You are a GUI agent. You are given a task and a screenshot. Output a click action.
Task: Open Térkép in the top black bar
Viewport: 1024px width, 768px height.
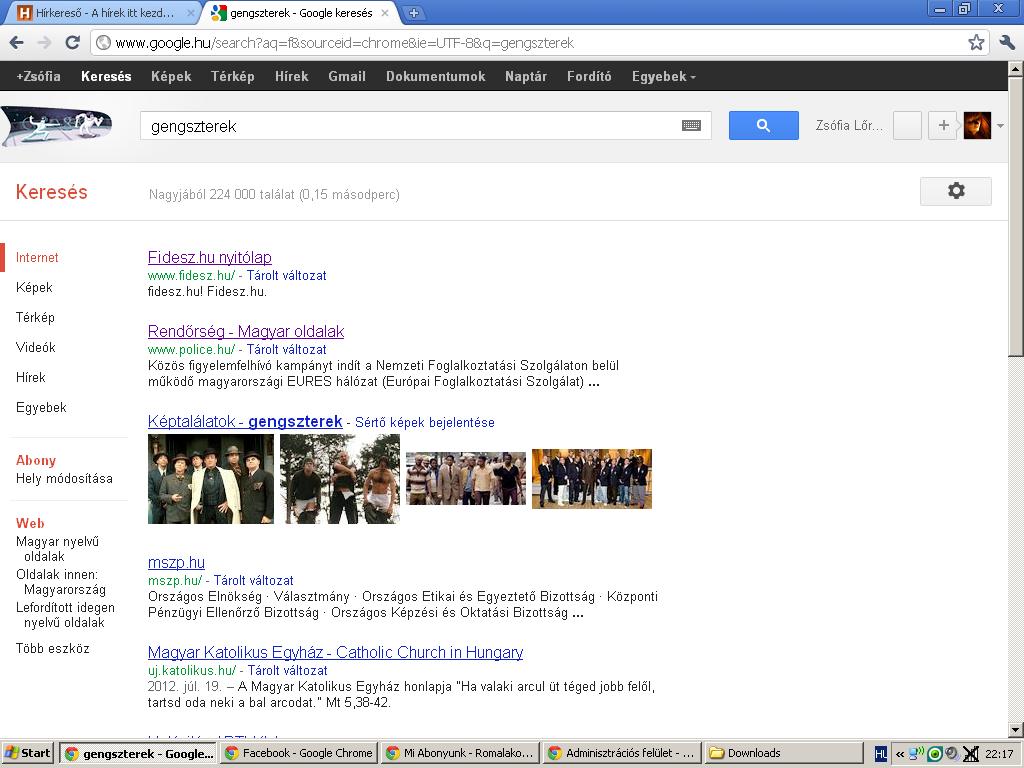232,76
